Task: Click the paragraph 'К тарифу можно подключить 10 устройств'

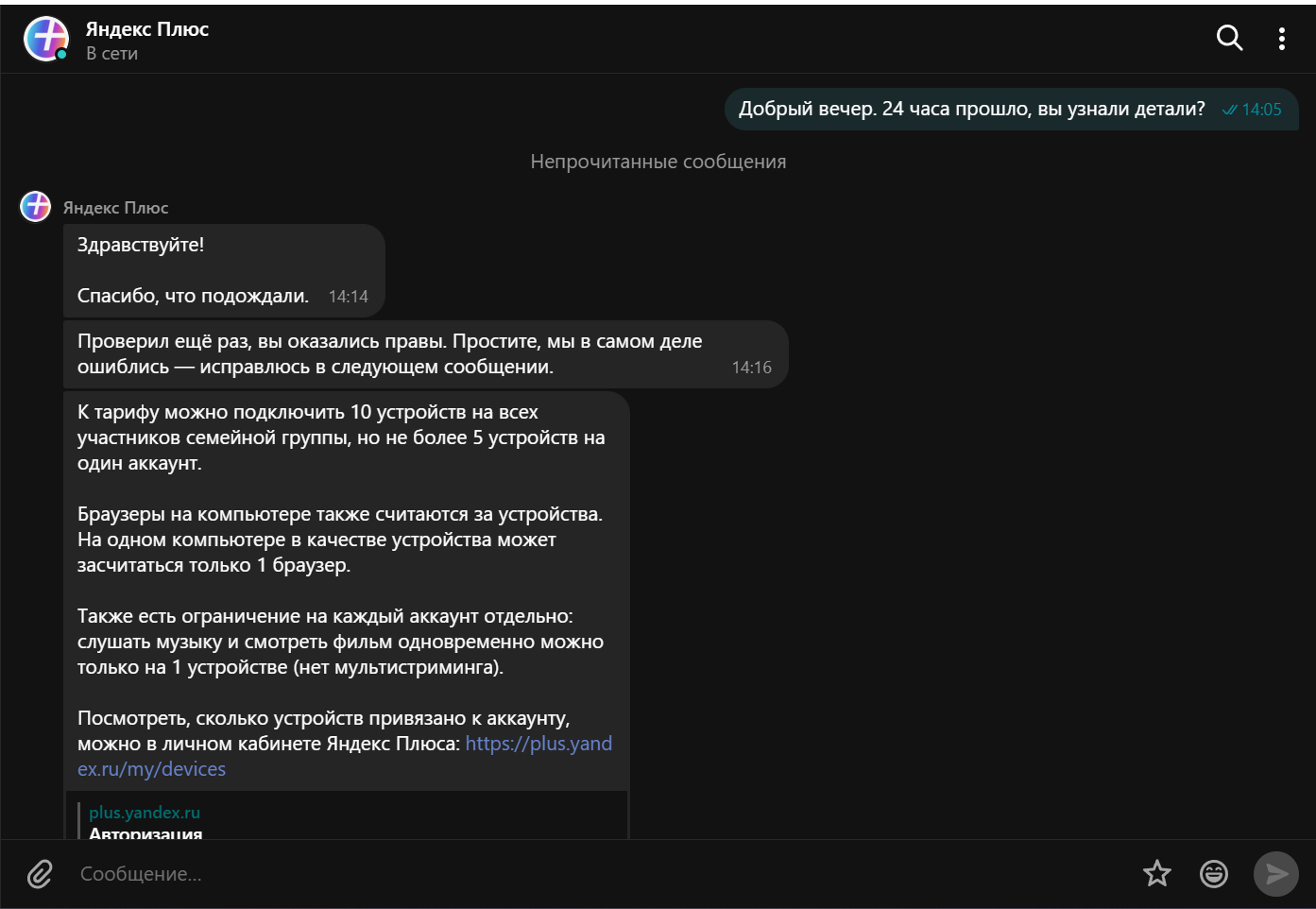Action: coord(341,437)
